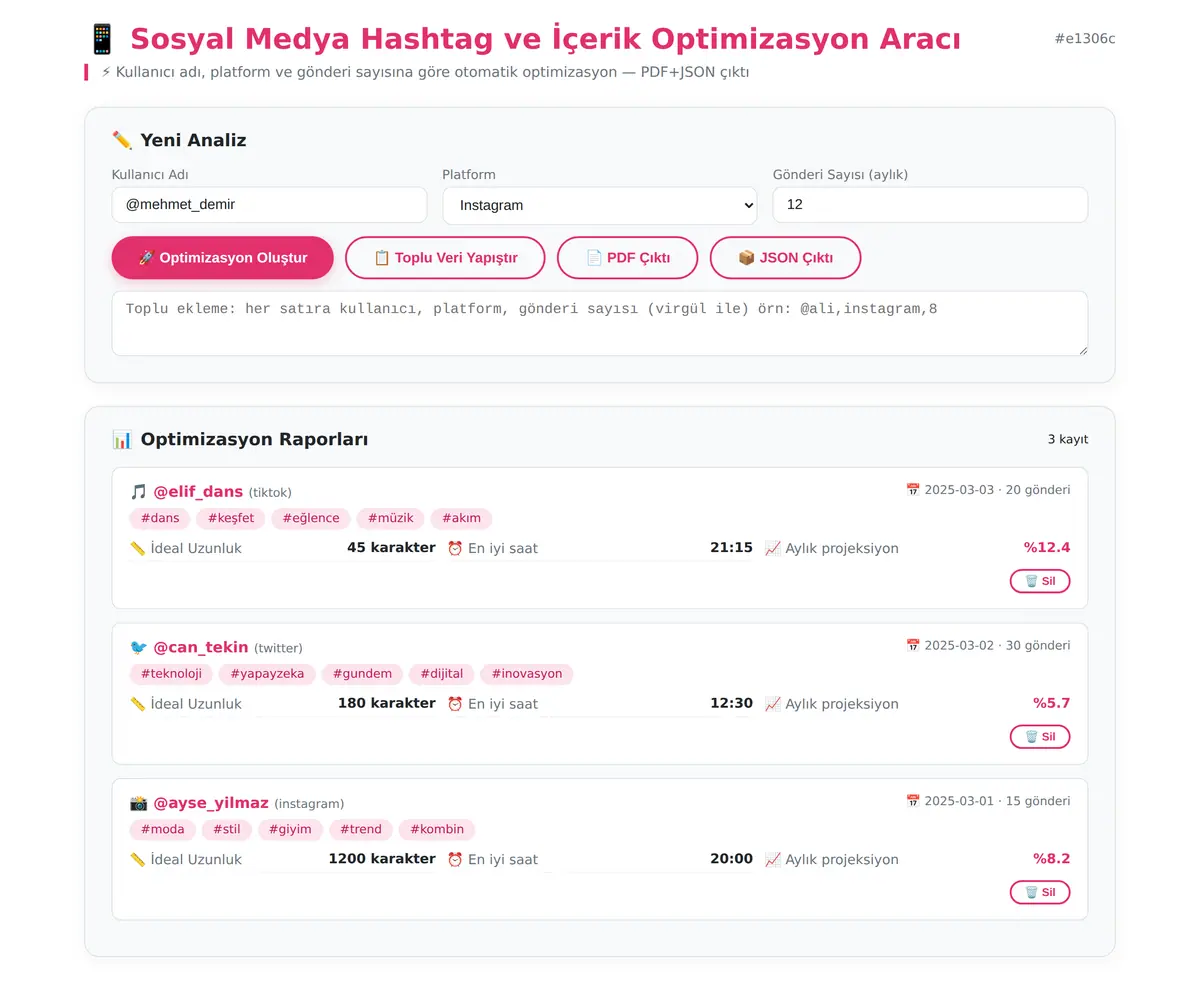1200x1002 pixels.
Task: Click the calendar icon next to 2025-03-02
Action: [912, 645]
